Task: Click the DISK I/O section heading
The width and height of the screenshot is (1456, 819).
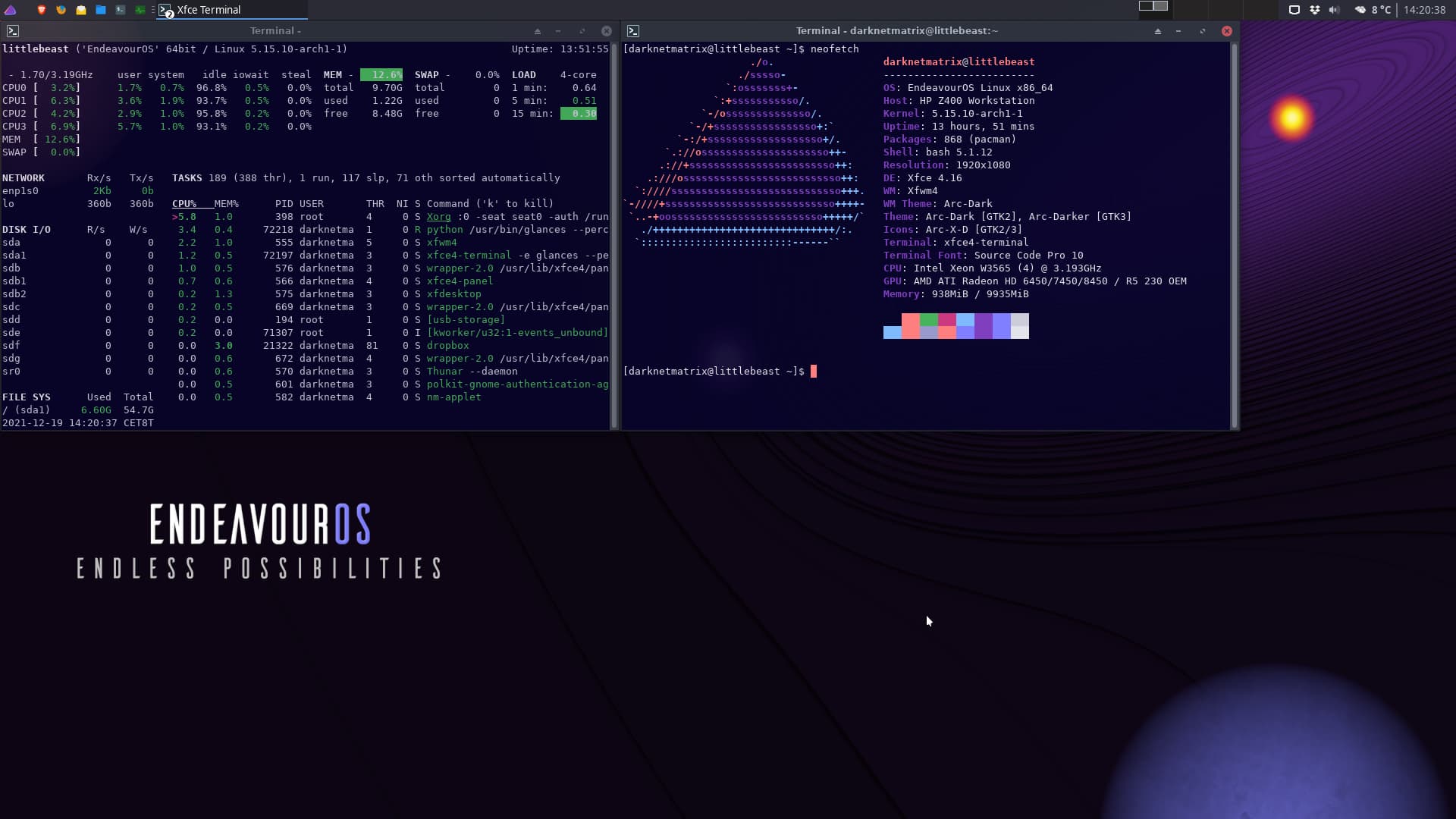Action: coord(27,229)
